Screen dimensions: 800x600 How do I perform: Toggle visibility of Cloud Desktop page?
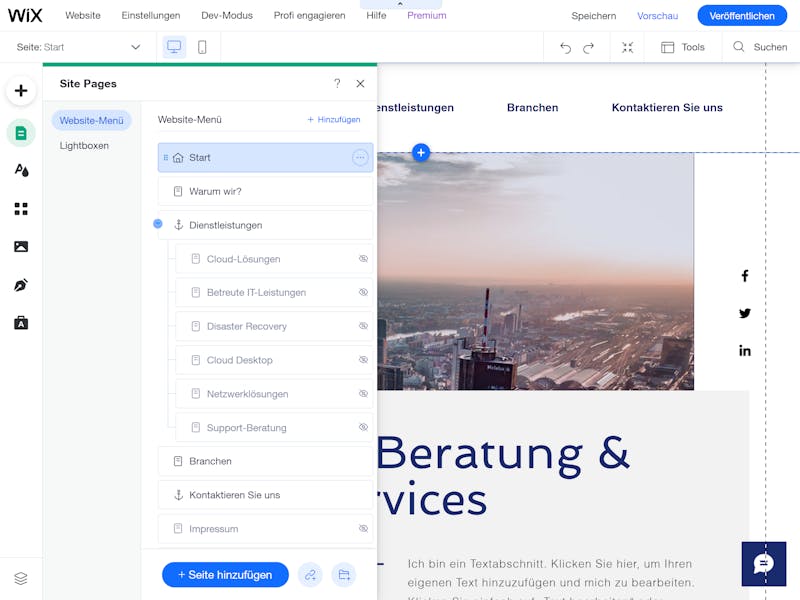(363, 360)
